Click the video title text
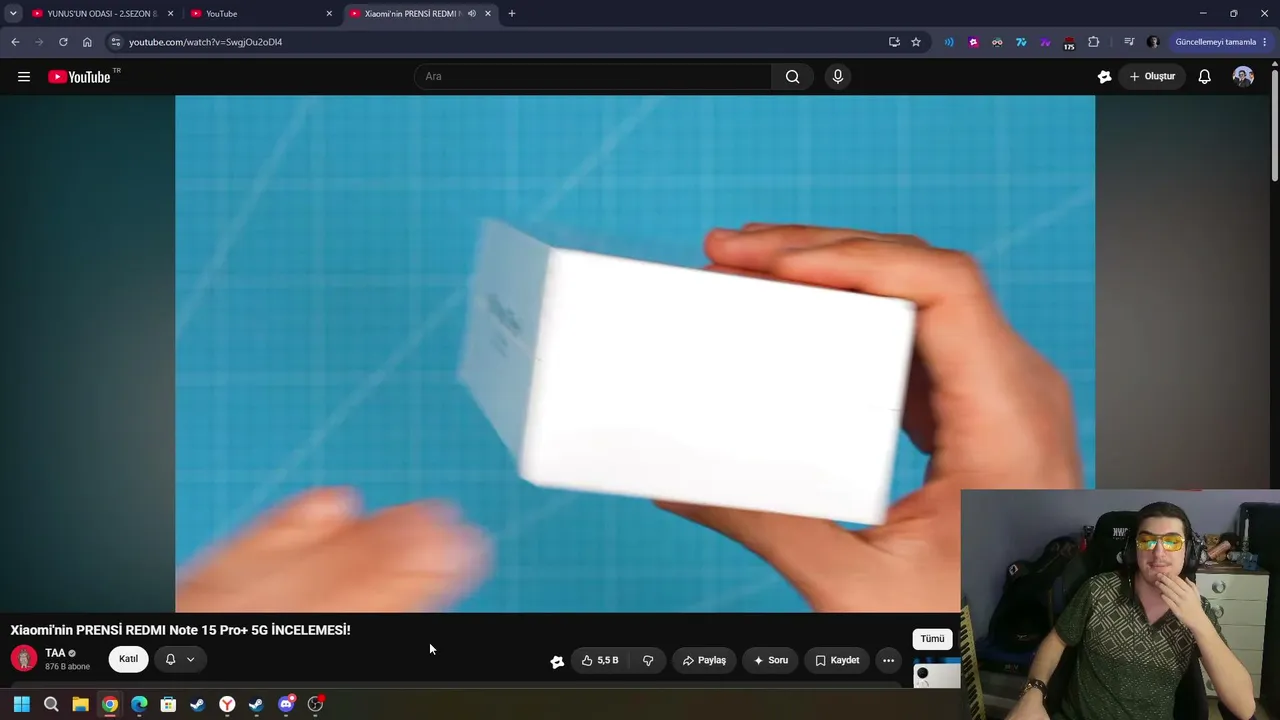 tap(180, 630)
